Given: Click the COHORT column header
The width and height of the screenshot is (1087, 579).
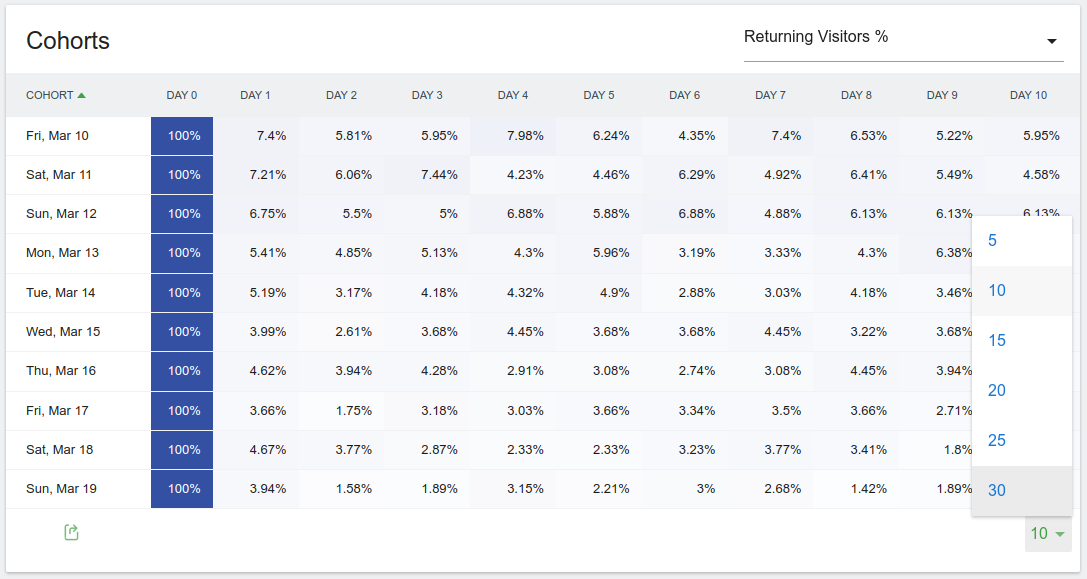Looking at the screenshot, I should (50, 96).
